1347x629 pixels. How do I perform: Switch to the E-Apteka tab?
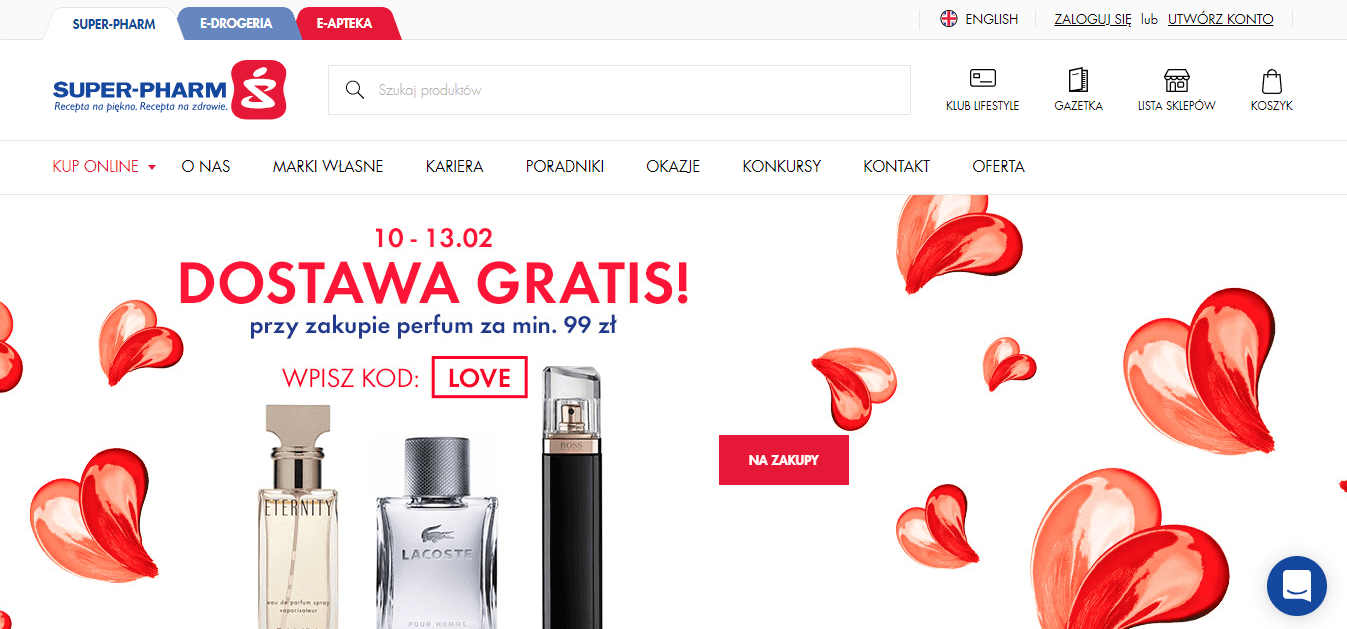pos(344,23)
